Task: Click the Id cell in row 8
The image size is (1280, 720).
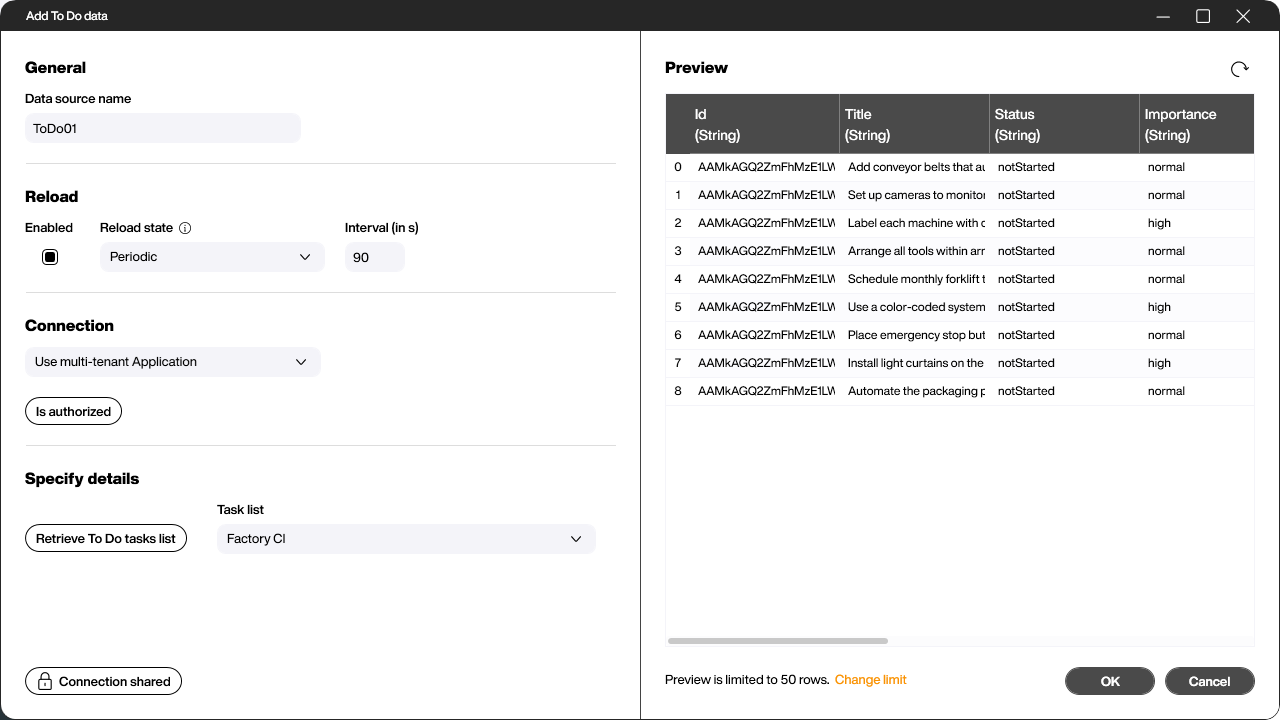Action: [765, 391]
